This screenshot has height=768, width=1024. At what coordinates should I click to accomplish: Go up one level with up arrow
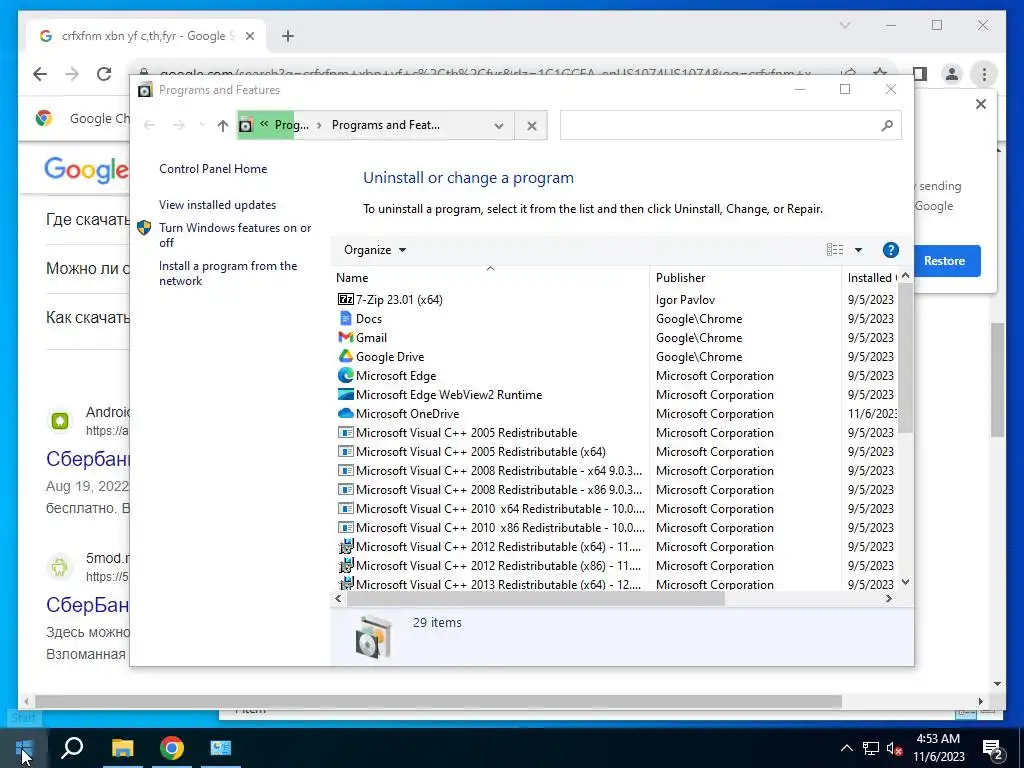(223, 125)
